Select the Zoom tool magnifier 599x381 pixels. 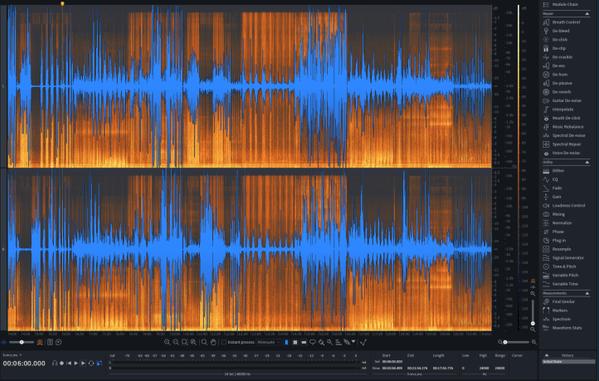coord(204,342)
